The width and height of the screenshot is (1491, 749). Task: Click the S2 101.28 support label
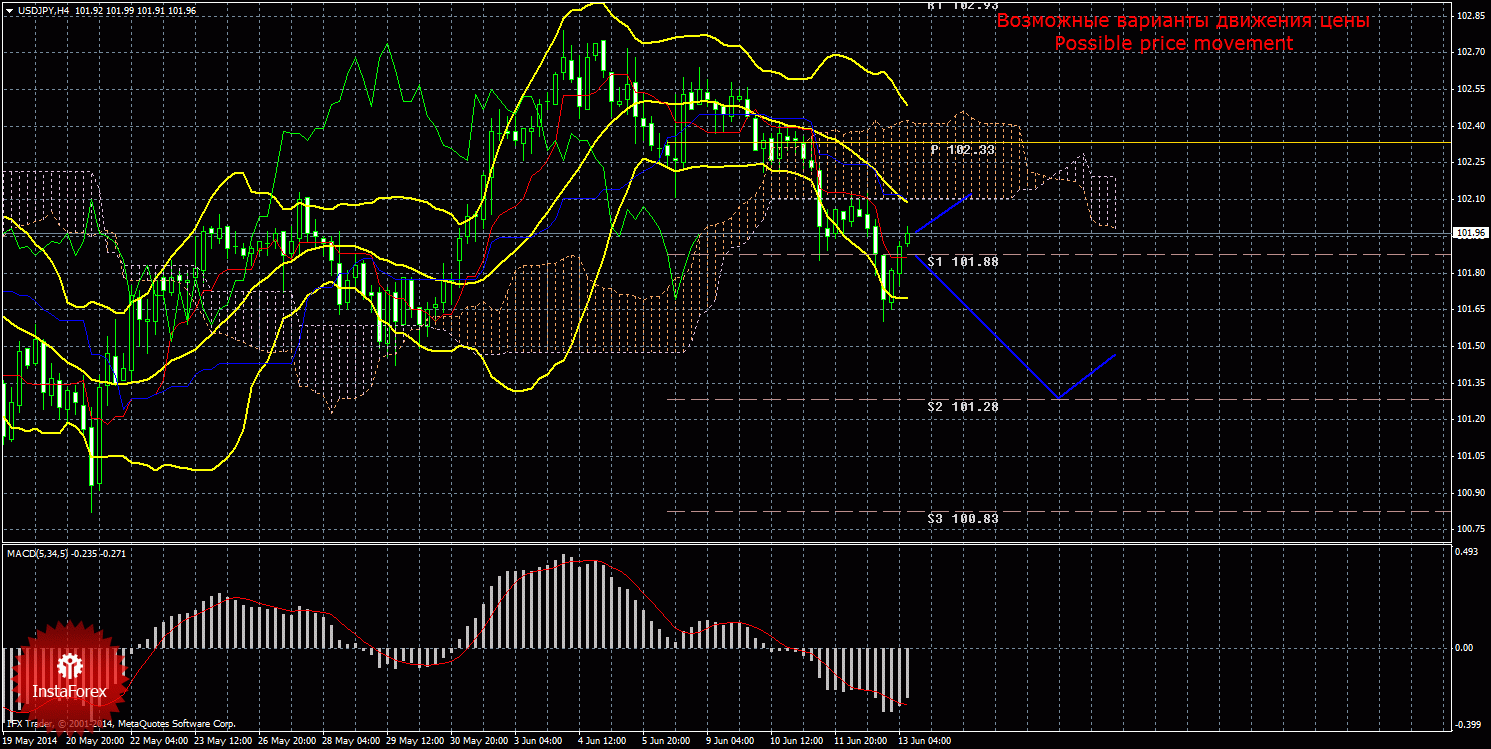tap(962, 406)
